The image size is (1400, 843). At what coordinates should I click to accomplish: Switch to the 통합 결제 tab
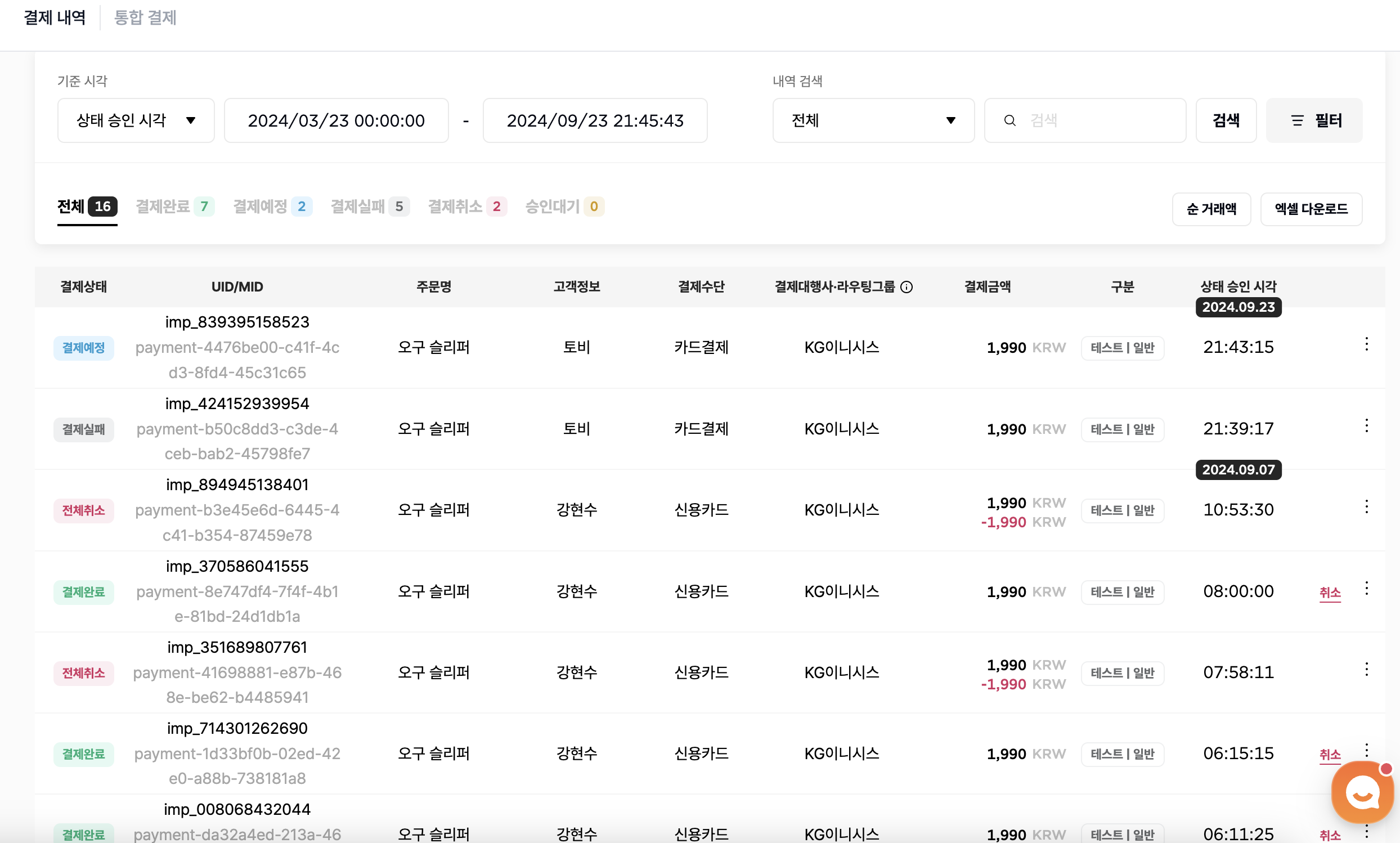point(145,17)
